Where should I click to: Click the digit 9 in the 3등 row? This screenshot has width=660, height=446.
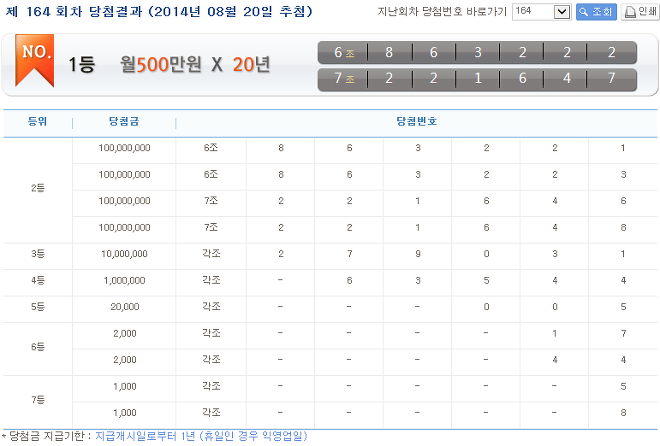418,254
